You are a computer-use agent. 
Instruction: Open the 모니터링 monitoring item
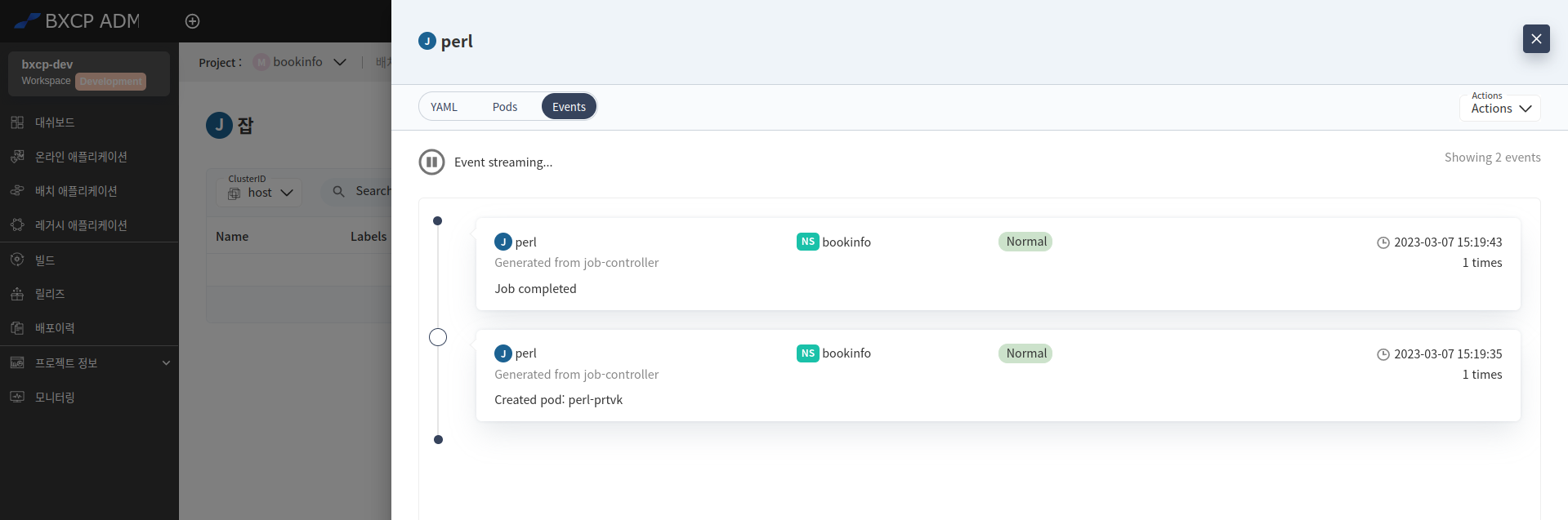[x=89, y=398]
